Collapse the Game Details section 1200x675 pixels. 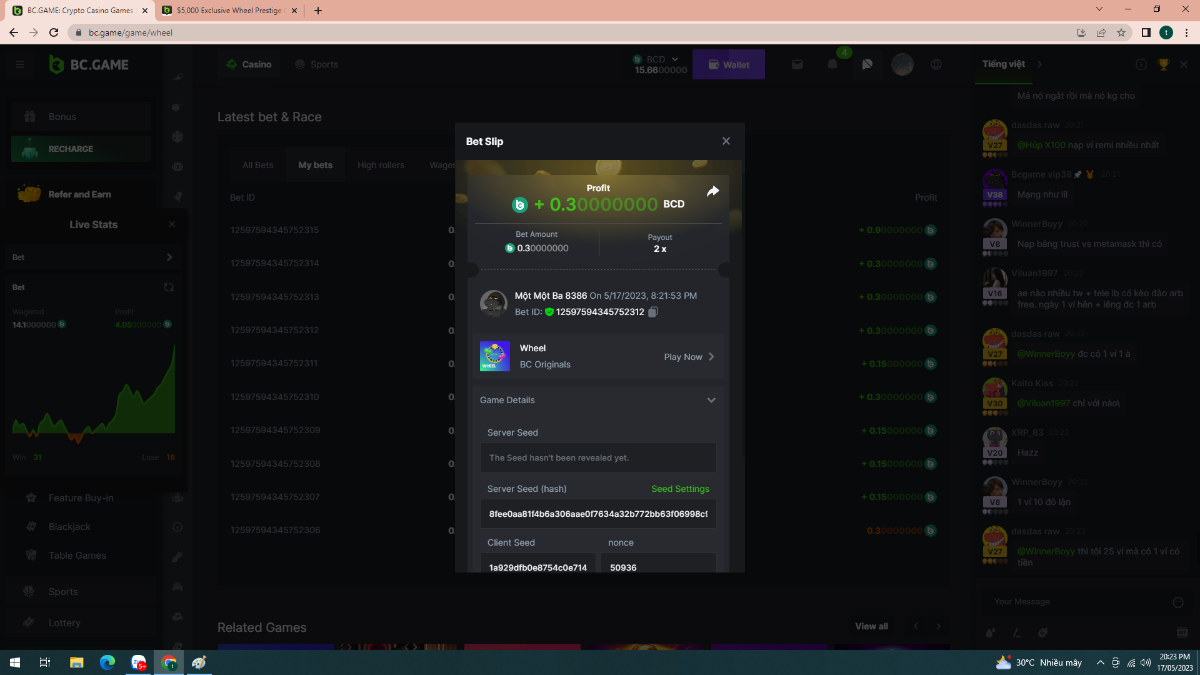point(711,400)
